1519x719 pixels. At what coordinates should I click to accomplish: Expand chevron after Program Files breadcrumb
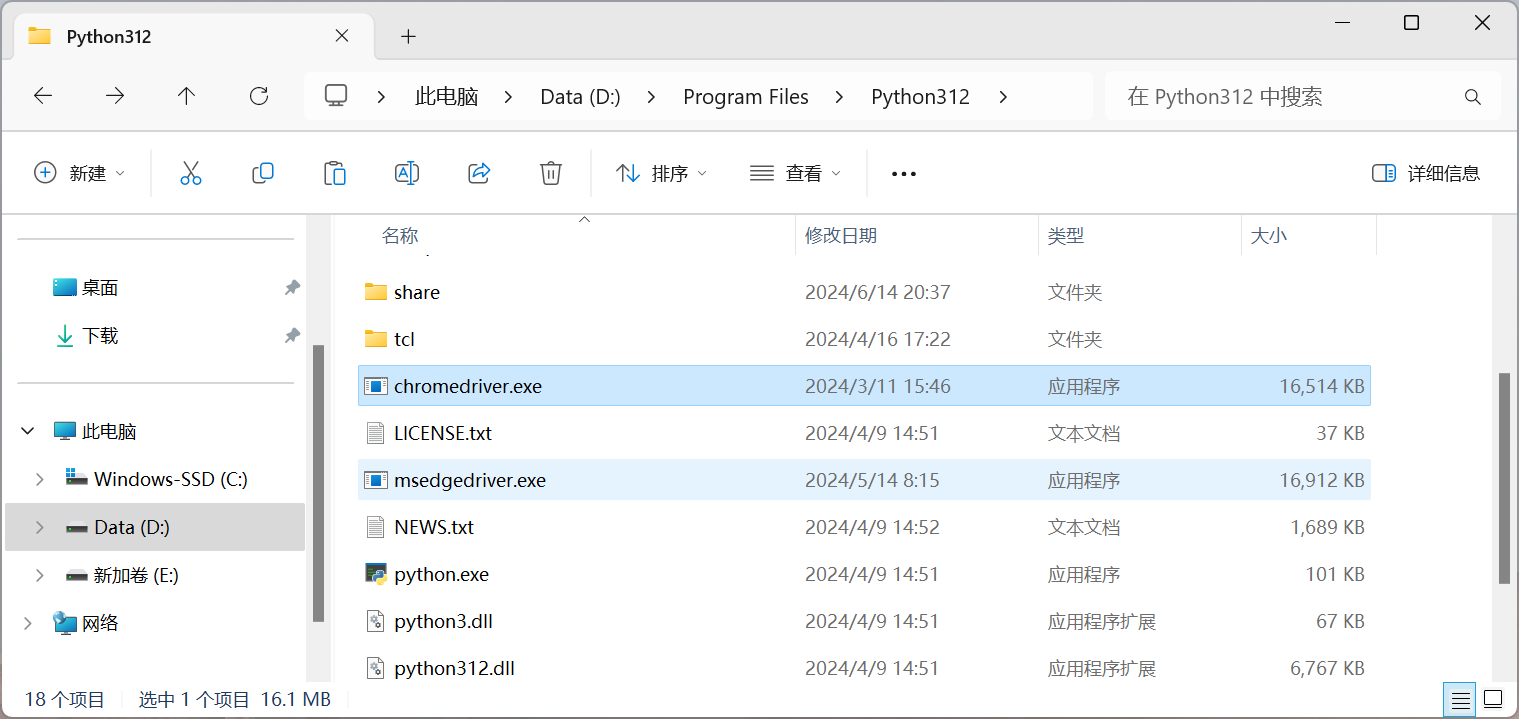click(840, 97)
